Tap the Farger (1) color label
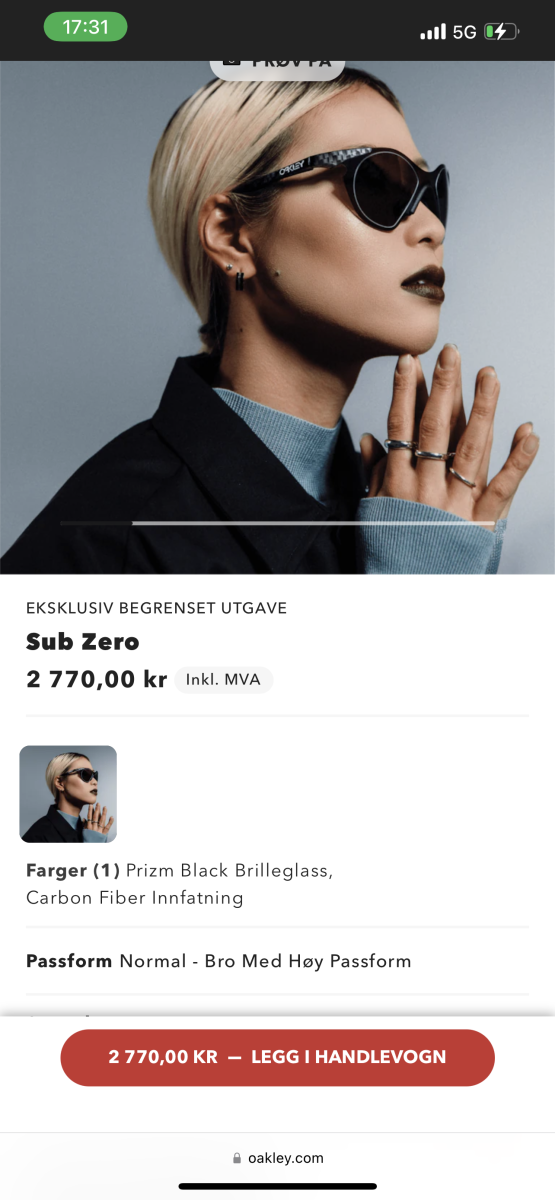Image resolution: width=555 pixels, height=1200 pixels. (73, 870)
